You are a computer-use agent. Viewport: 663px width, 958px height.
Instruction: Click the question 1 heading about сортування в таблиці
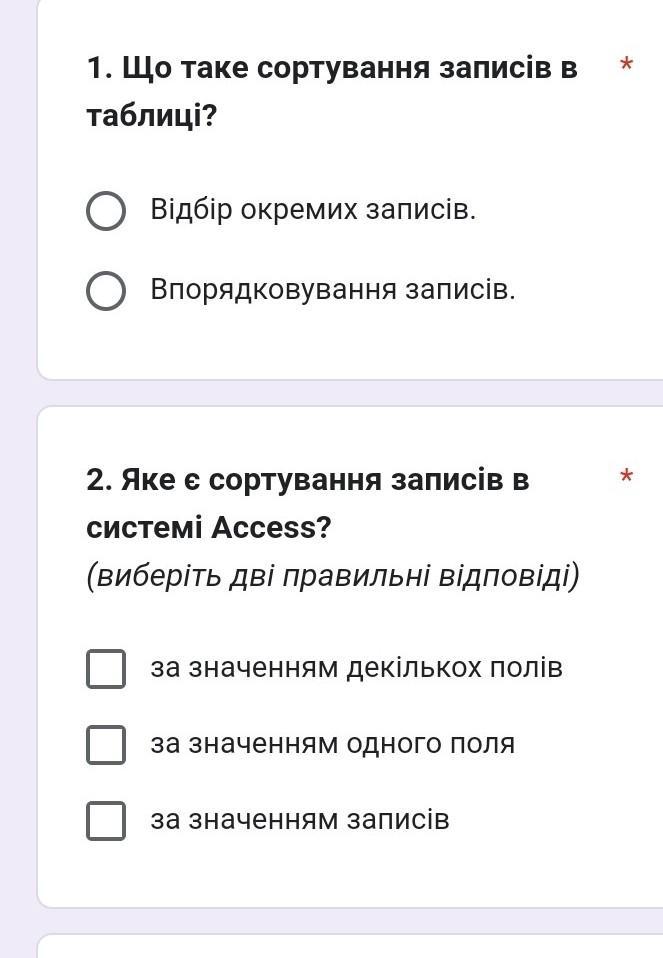[332, 92]
